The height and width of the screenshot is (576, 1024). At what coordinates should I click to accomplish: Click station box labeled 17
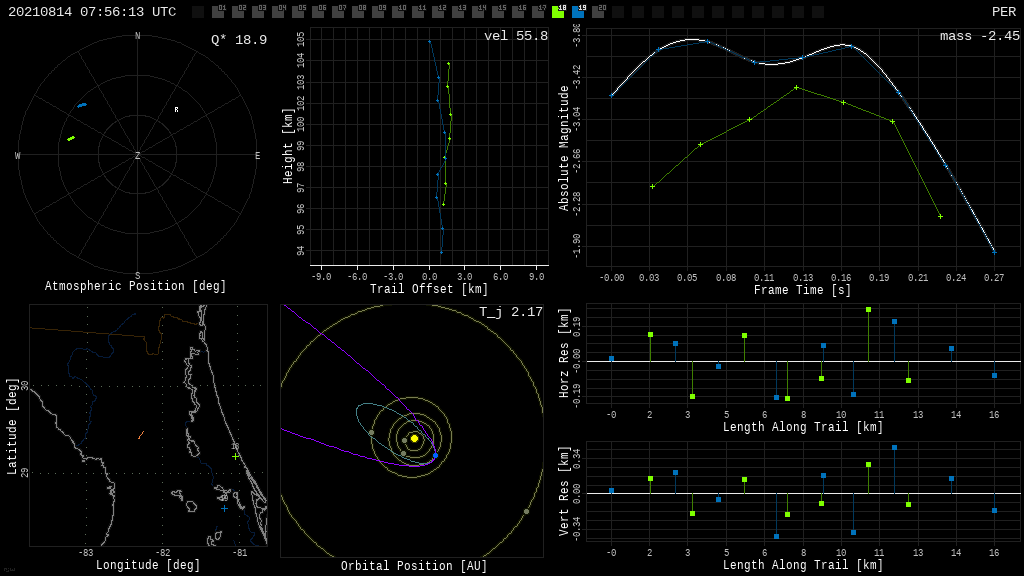coord(539,11)
